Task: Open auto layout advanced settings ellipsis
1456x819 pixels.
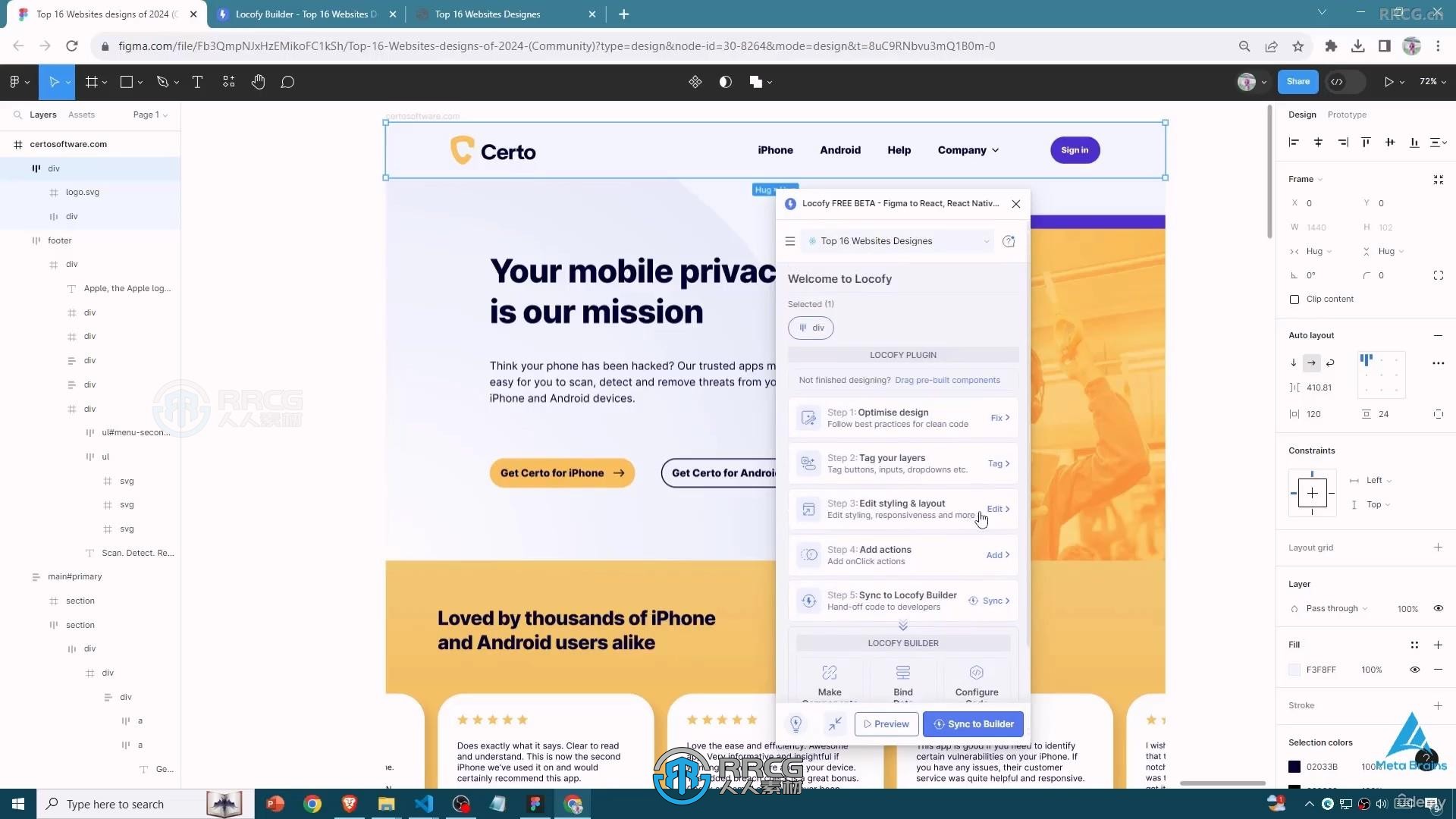Action: point(1438,363)
